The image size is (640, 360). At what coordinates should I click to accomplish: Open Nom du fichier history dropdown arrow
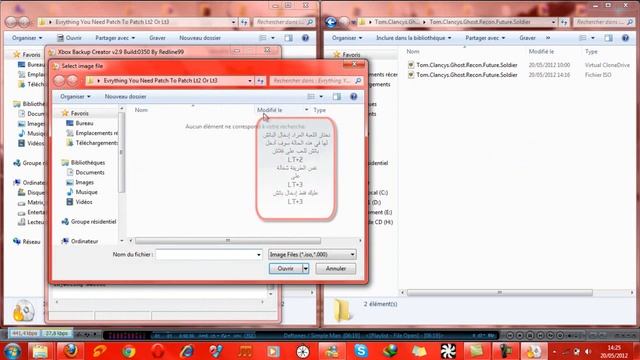tap(259, 255)
